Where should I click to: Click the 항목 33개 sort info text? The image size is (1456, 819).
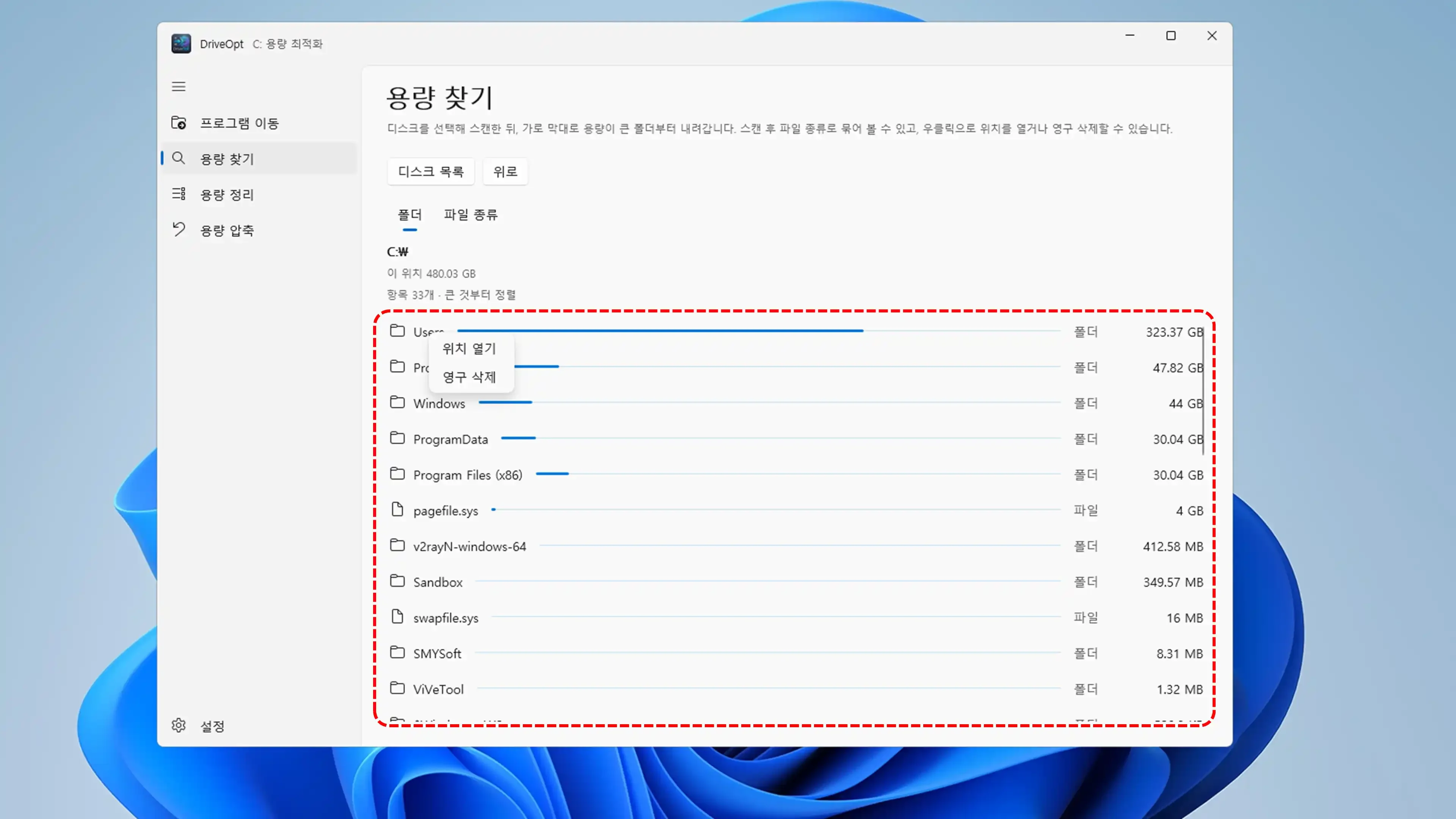click(451, 295)
